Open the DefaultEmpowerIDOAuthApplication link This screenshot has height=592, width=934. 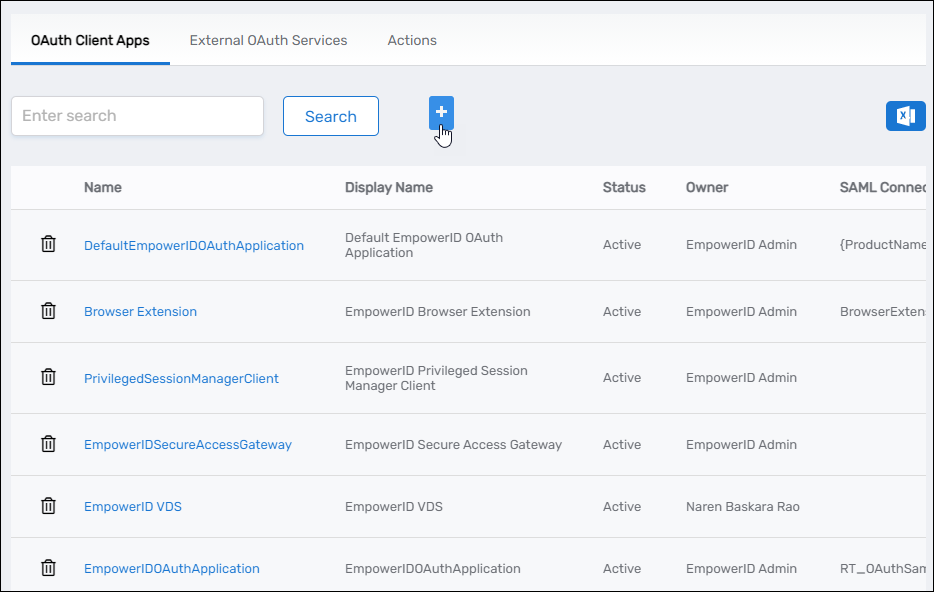193,245
